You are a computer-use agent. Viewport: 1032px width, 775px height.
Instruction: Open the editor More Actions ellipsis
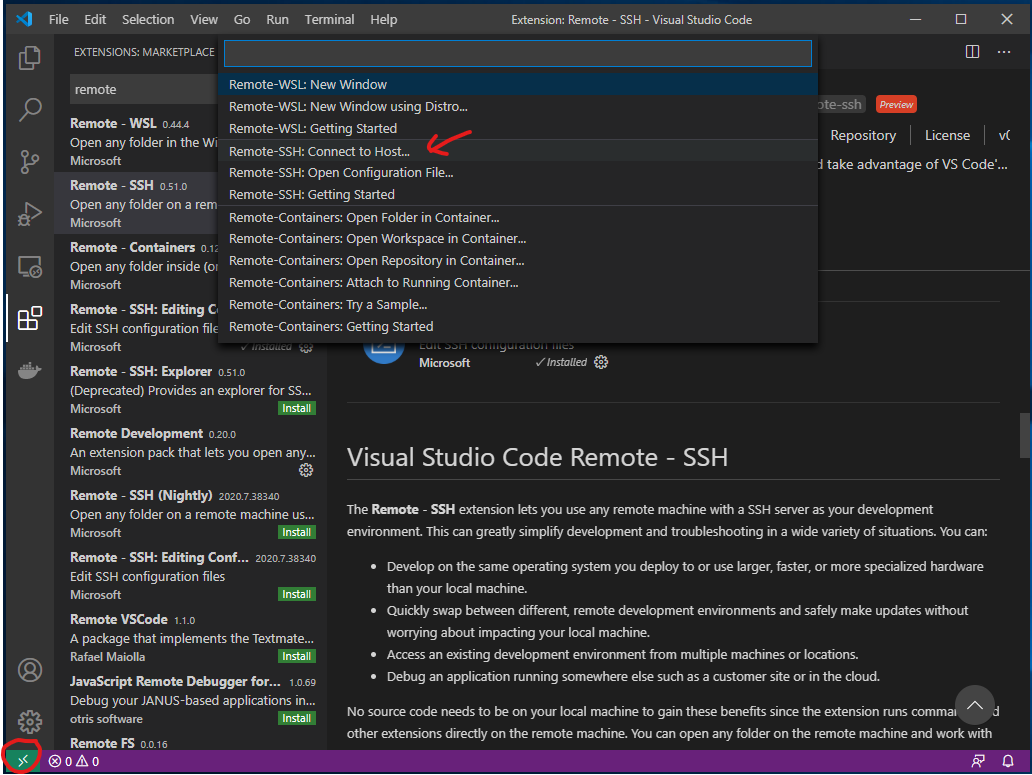pos(1004,51)
